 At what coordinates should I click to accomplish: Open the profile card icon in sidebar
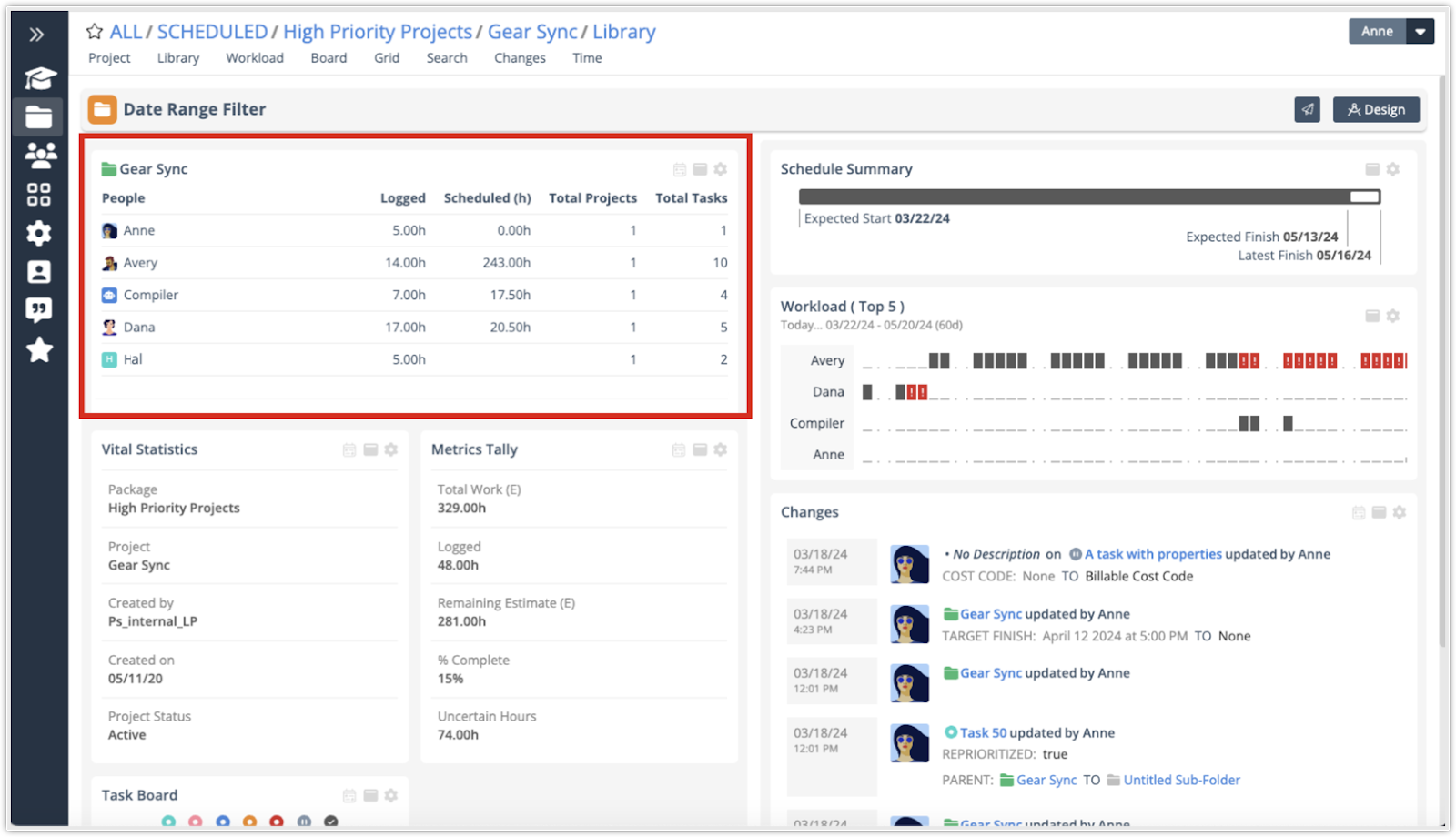tap(39, 272)
